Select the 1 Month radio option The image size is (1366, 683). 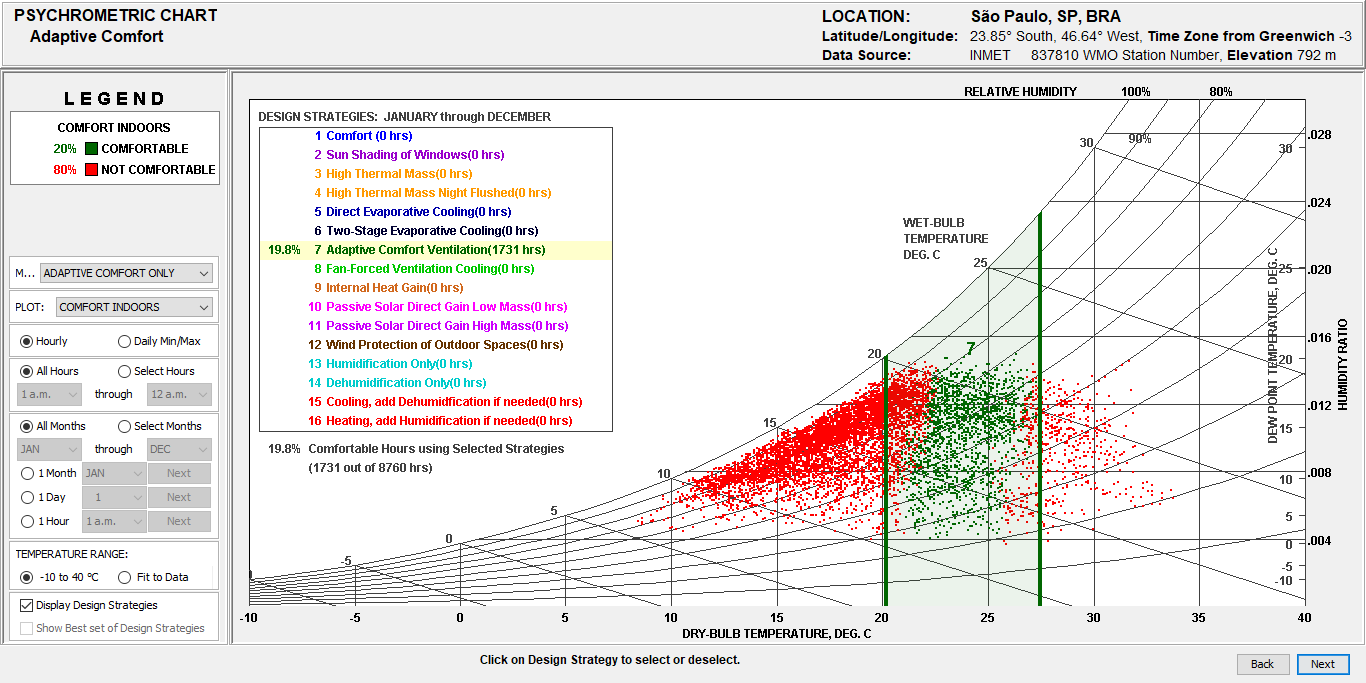(28, 473)
